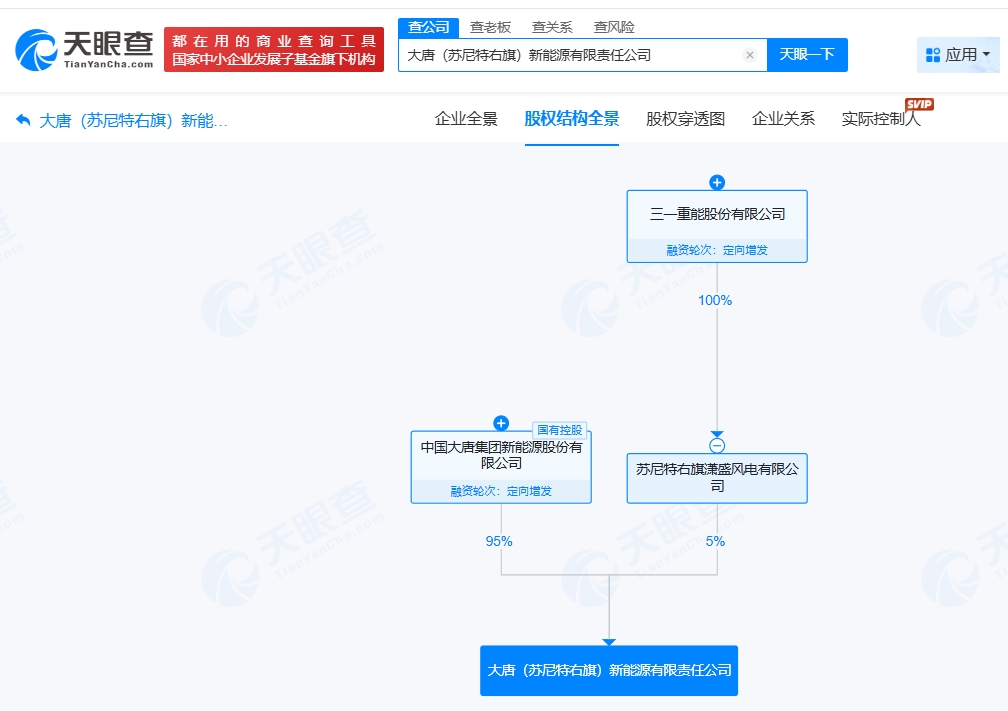Viewport: 1008px width, 711px height.
Task: Open the 应用 apps dropdown
Action: (958, 55)
